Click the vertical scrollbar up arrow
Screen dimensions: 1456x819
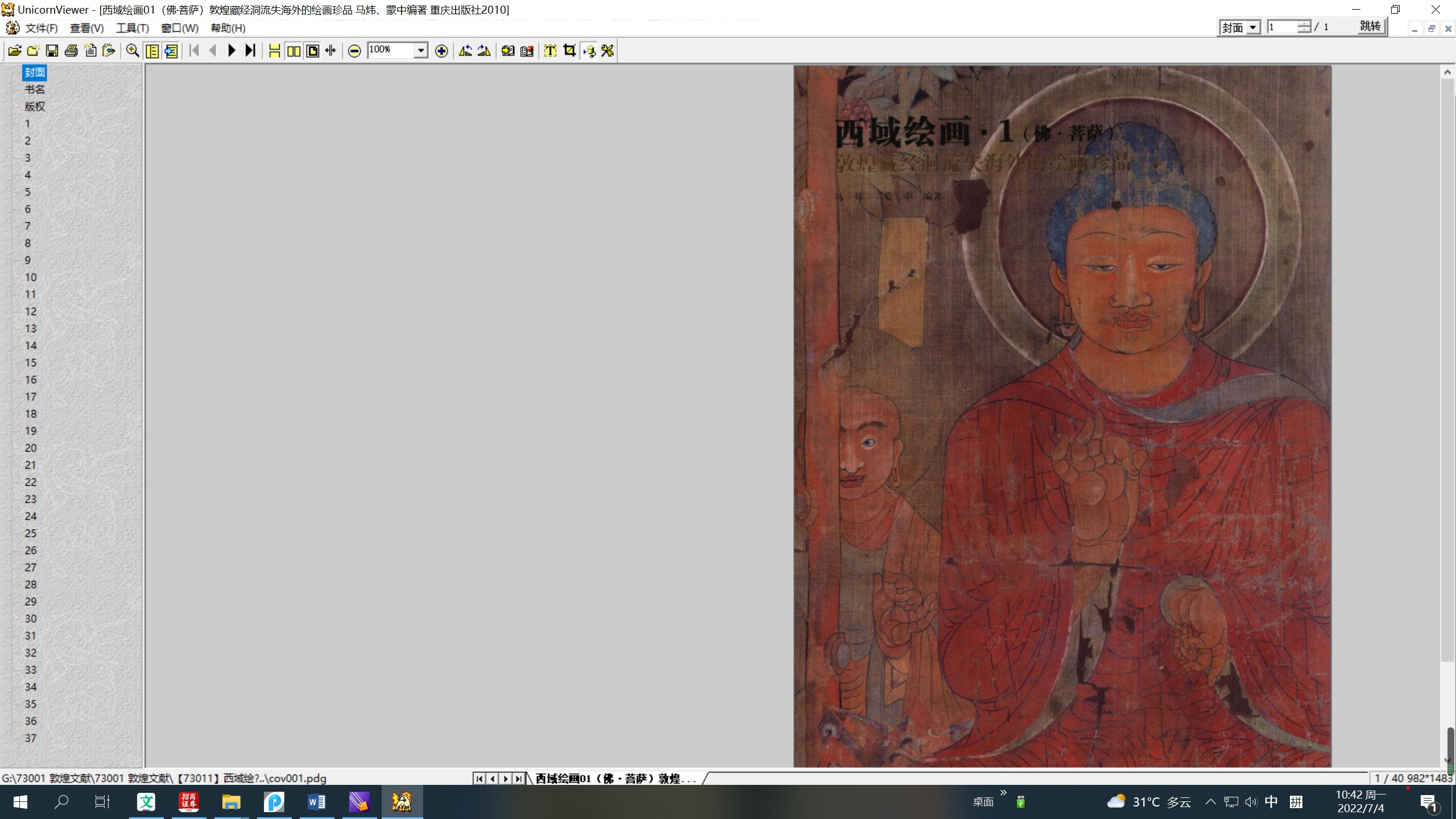point(1447,72)
